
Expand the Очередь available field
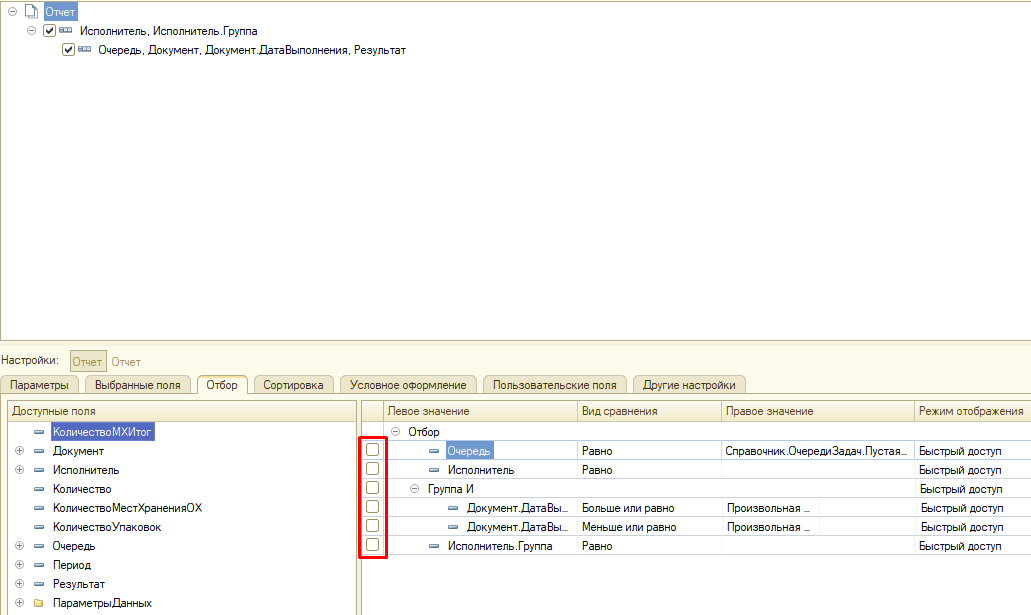(x=20, y=546)
